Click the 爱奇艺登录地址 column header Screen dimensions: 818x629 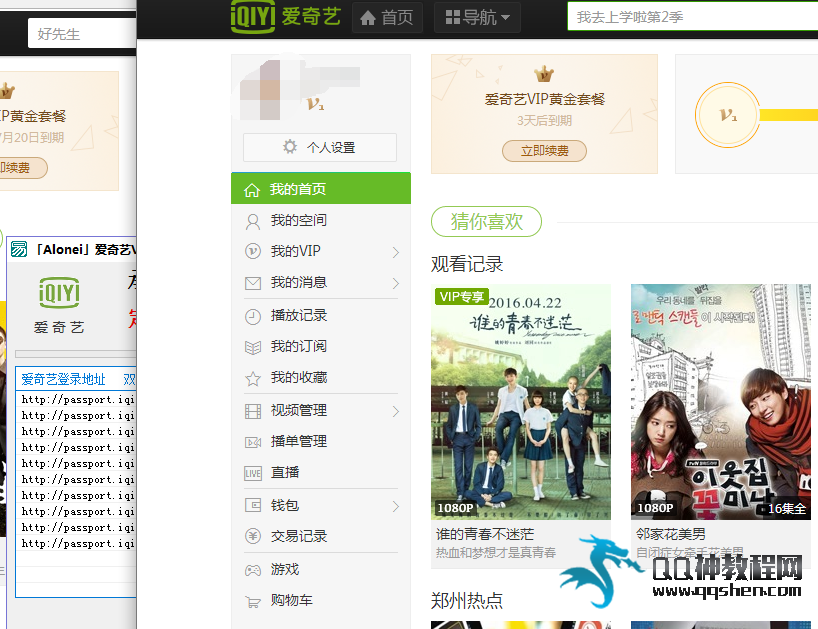tap(64, 379)
